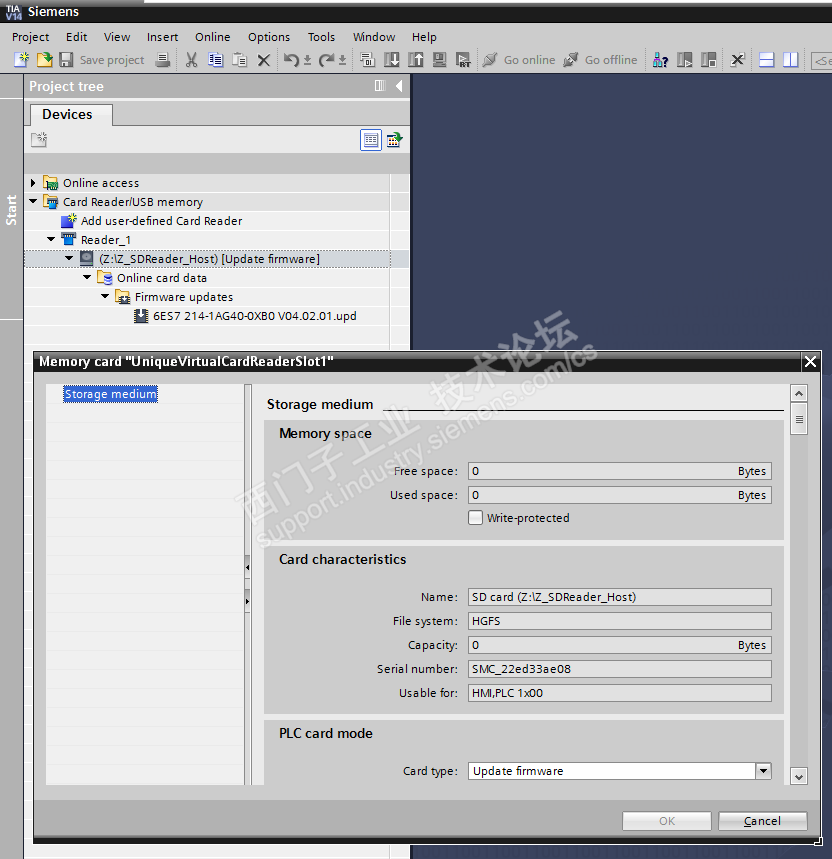Screen dimensions: 832x859
Task: Click the Paste toolbar icon
Action: tap(239, 60)
